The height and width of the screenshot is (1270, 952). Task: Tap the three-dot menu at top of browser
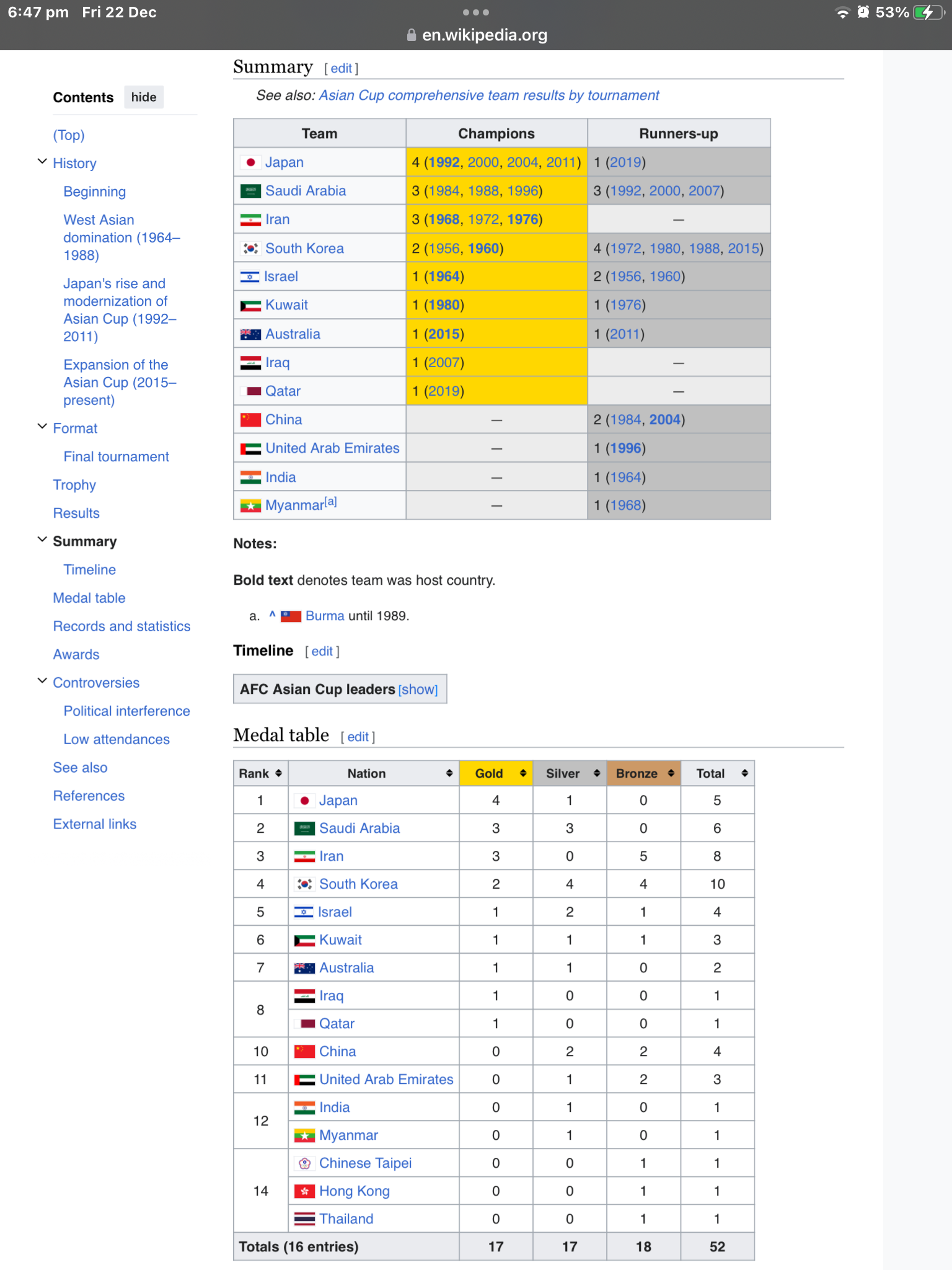[x=476, y=12]
